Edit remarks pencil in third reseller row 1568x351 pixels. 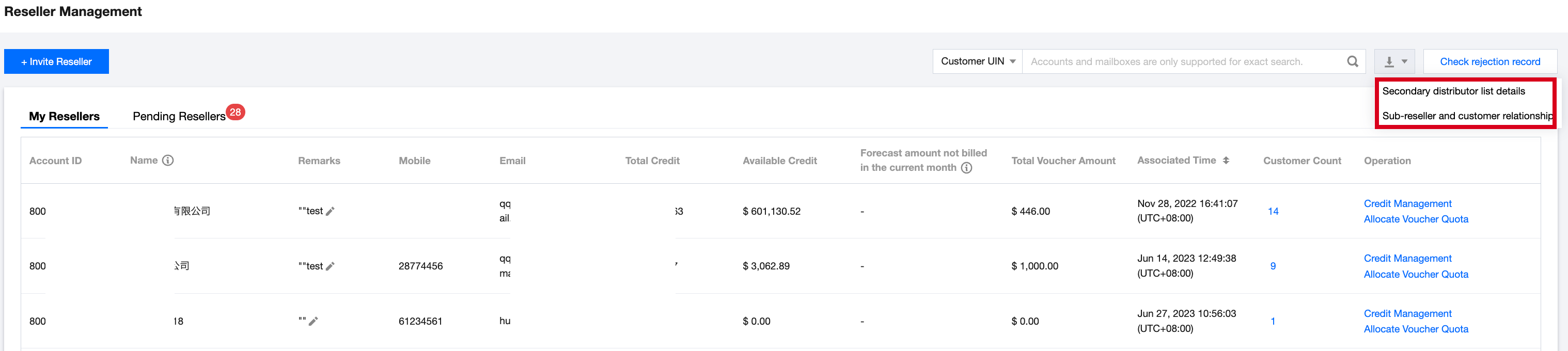click(313, 321)
